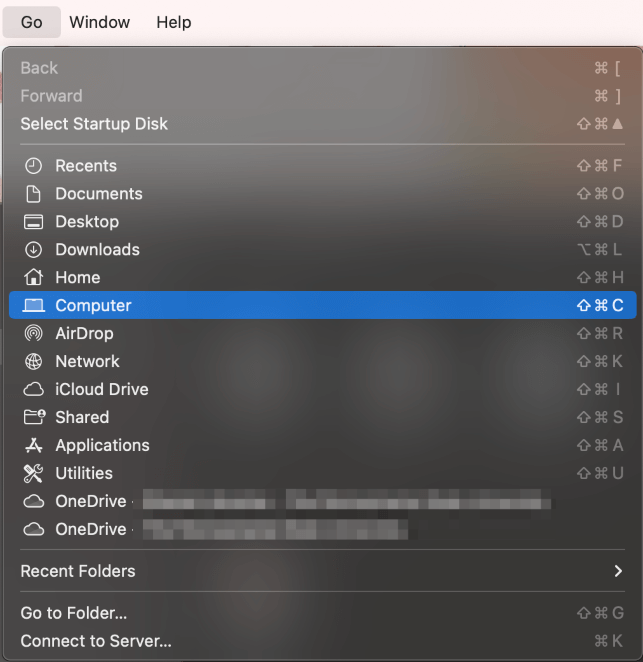The image size is (643, 662).
Task: Choose Go to Folder…
Action: coord(323,613)
